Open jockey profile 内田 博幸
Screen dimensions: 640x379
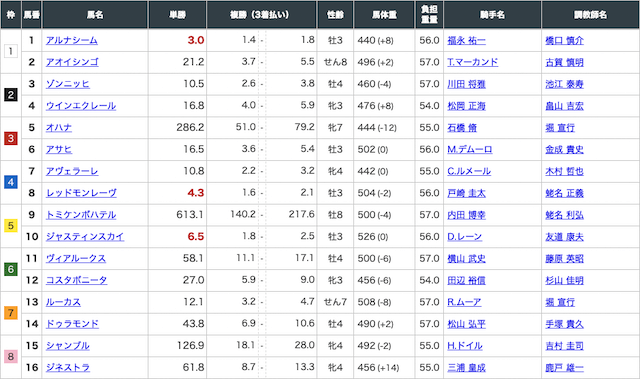tap(467, 215)
